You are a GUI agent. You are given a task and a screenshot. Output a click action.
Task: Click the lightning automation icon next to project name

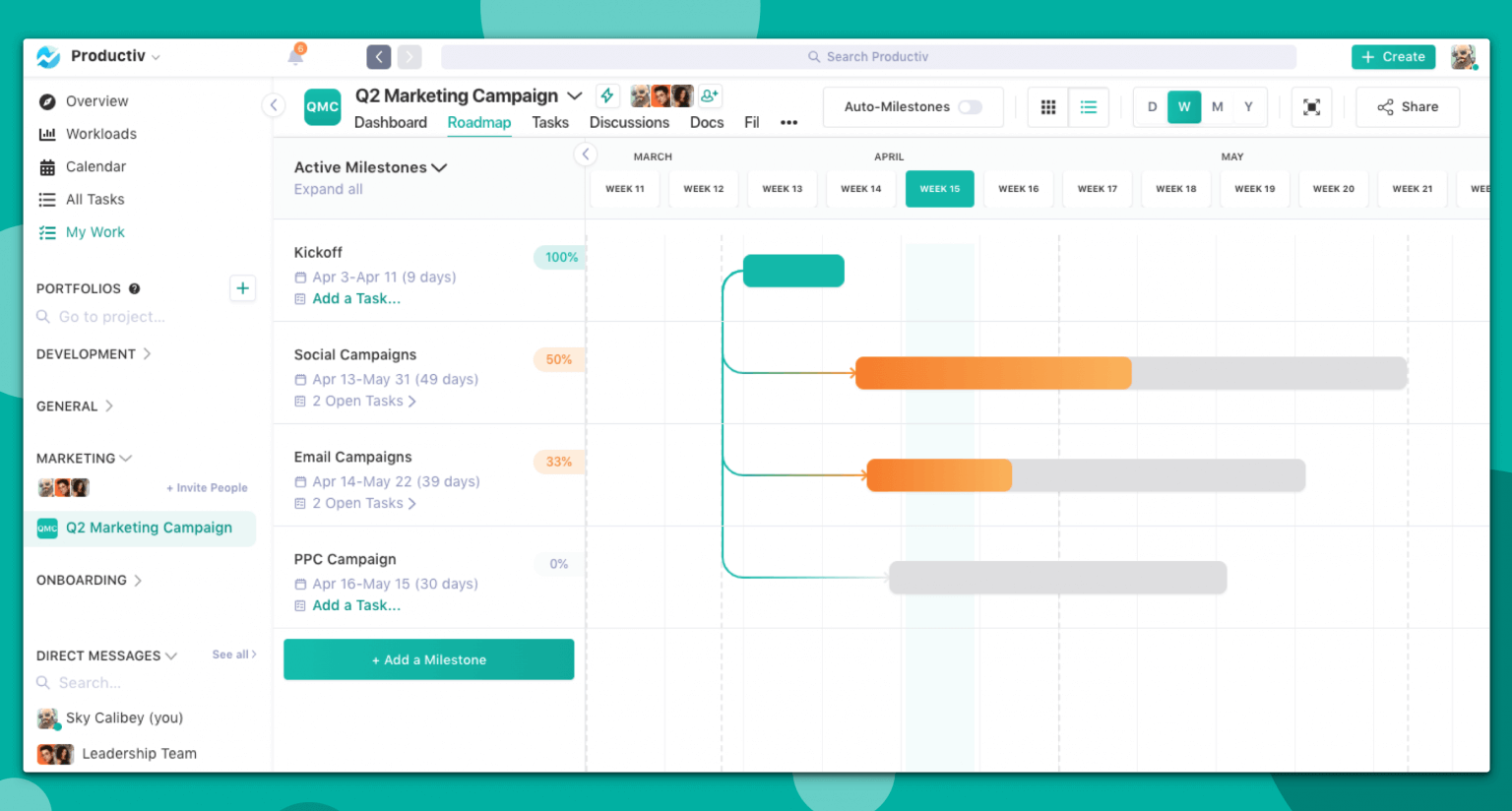[x=607, y=95]
